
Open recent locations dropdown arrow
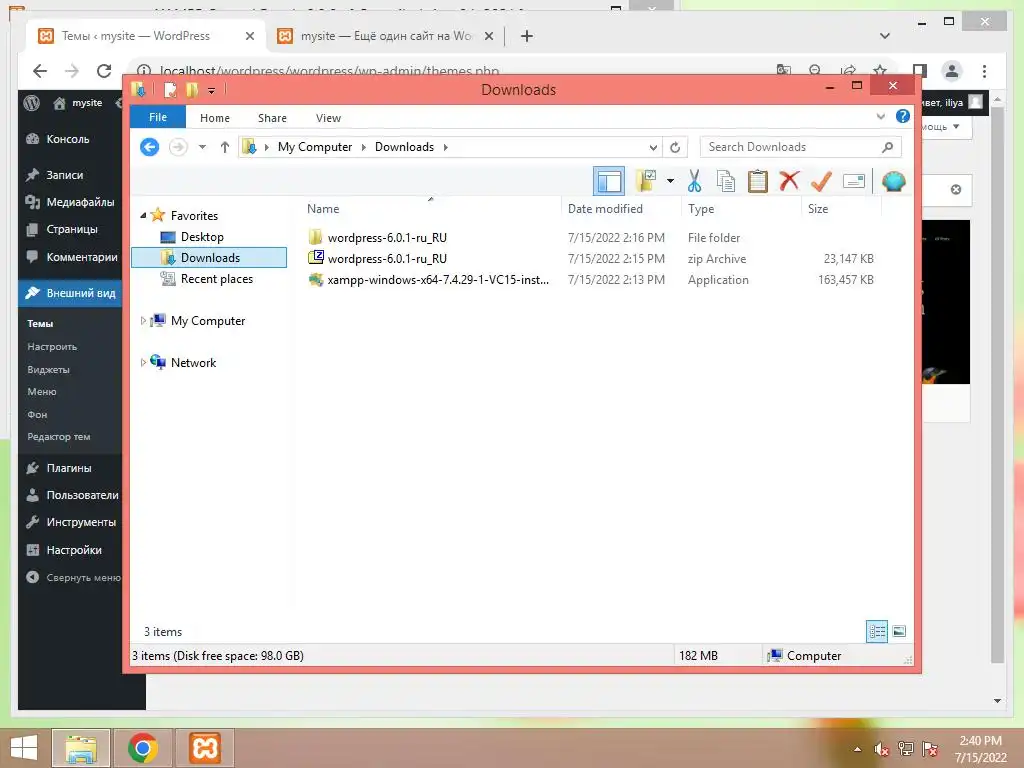click(x=202, y=147)
